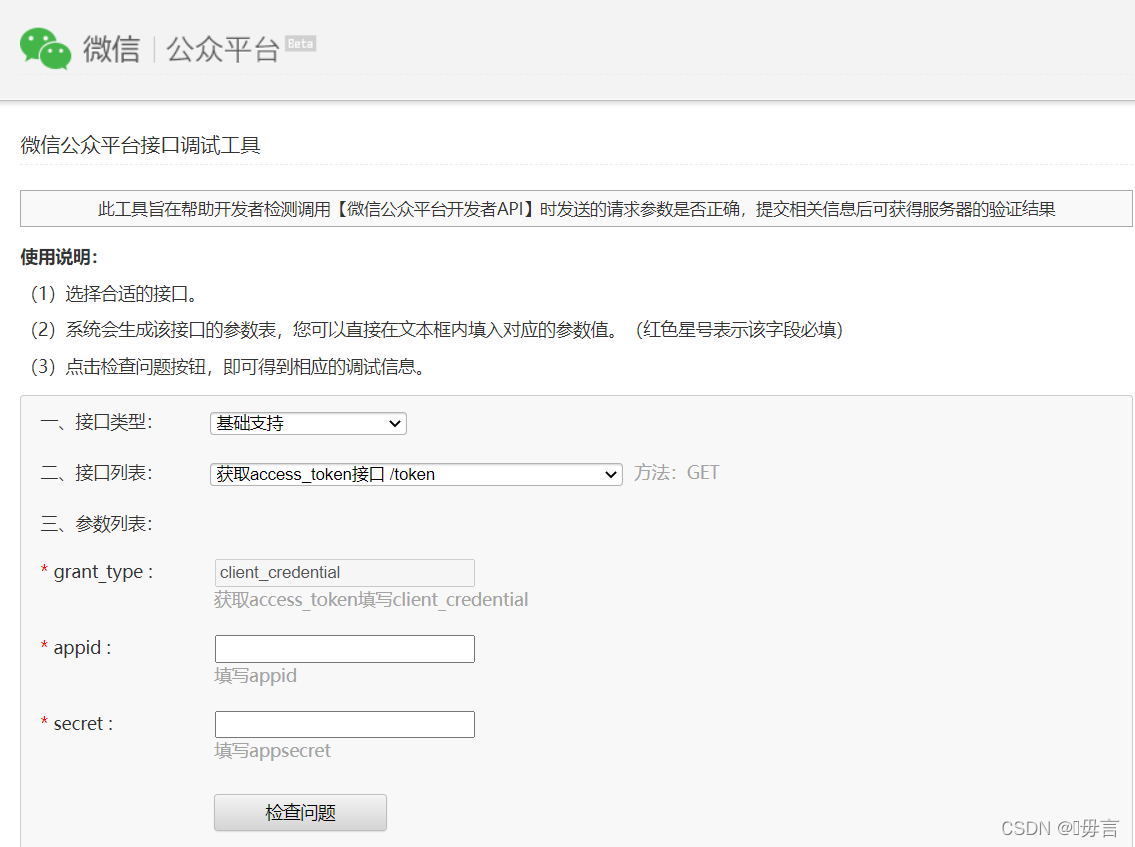This screenshot has height=847, width=1135.
Task: Click the instruction line (3) 点击检查问题按钮
Action: click(227, 367)
